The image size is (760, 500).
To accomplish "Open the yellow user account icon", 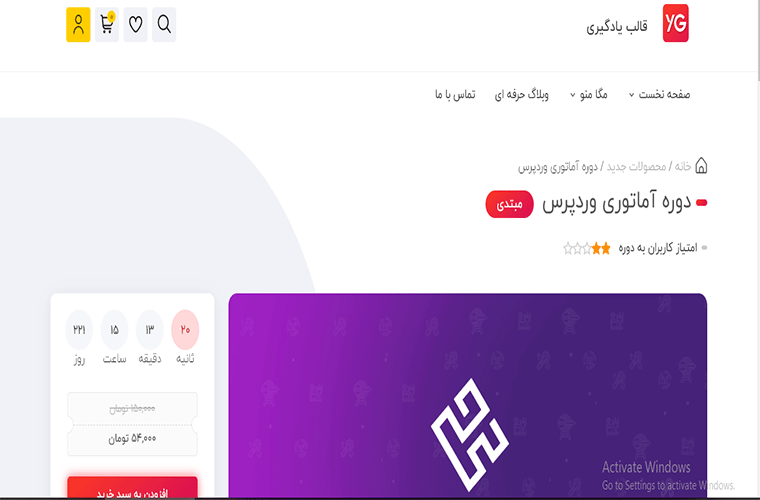I will [x=78, y=24].
